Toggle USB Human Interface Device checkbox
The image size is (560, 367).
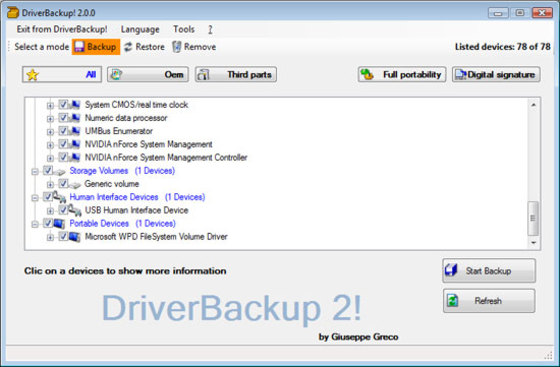[x=64, y=210]
